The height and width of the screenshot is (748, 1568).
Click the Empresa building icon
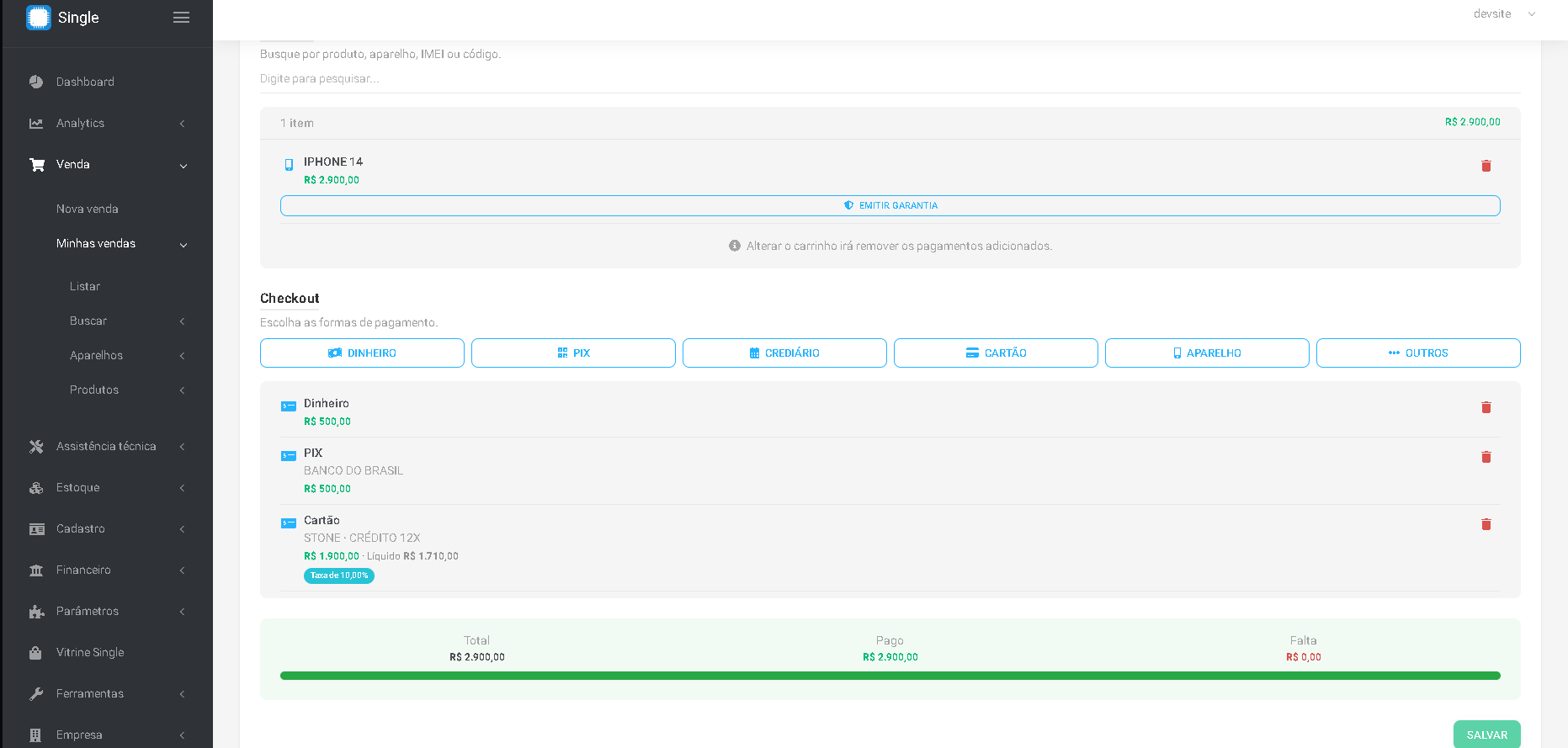tap(35, 735)
